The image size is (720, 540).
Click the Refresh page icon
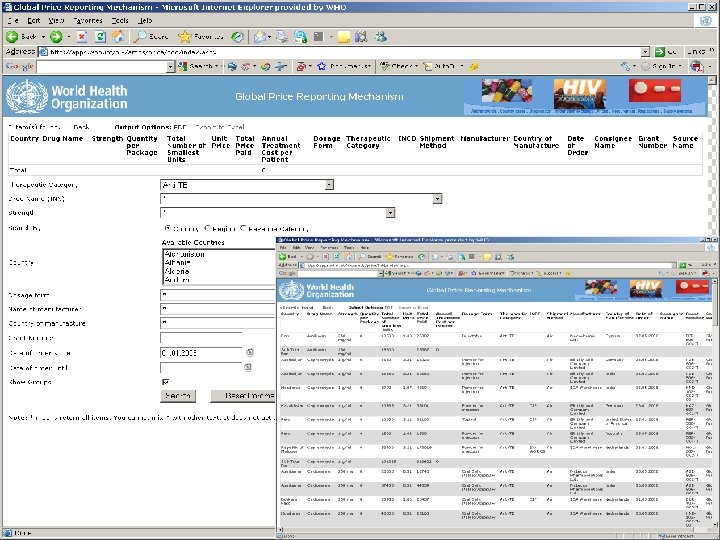coord(100,37)
